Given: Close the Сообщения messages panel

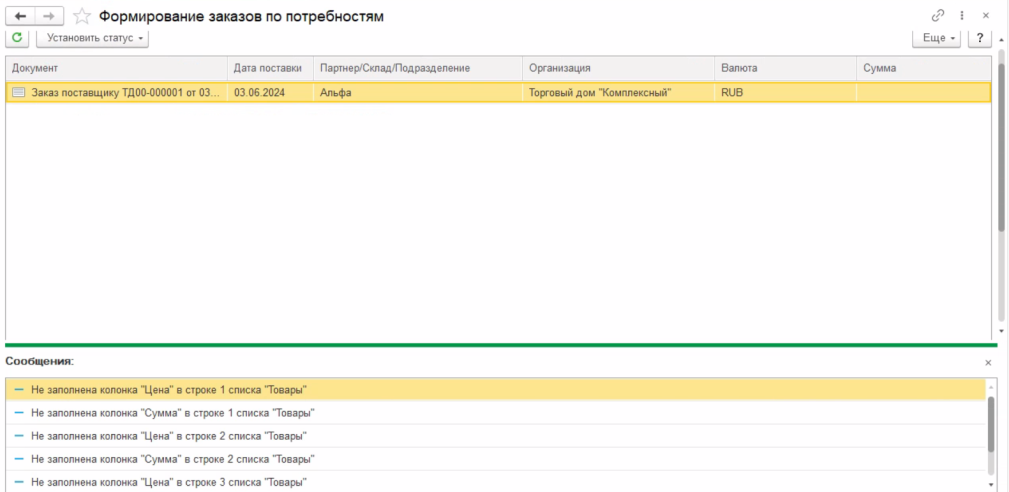Looking at the screenshot, I should pyautogui.click(x=988, y=362).
